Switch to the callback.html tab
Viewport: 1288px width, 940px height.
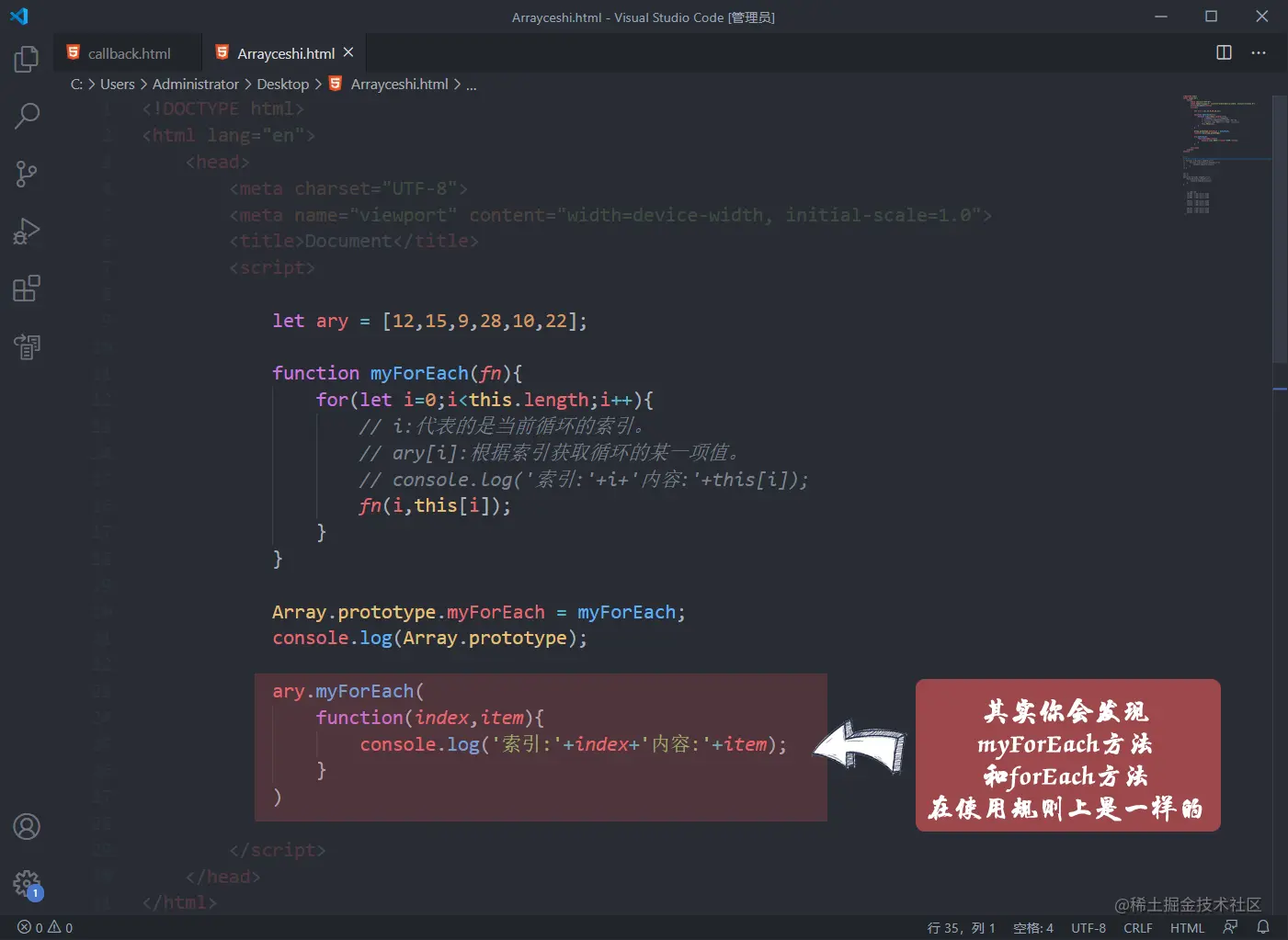[x=128, y=53]
